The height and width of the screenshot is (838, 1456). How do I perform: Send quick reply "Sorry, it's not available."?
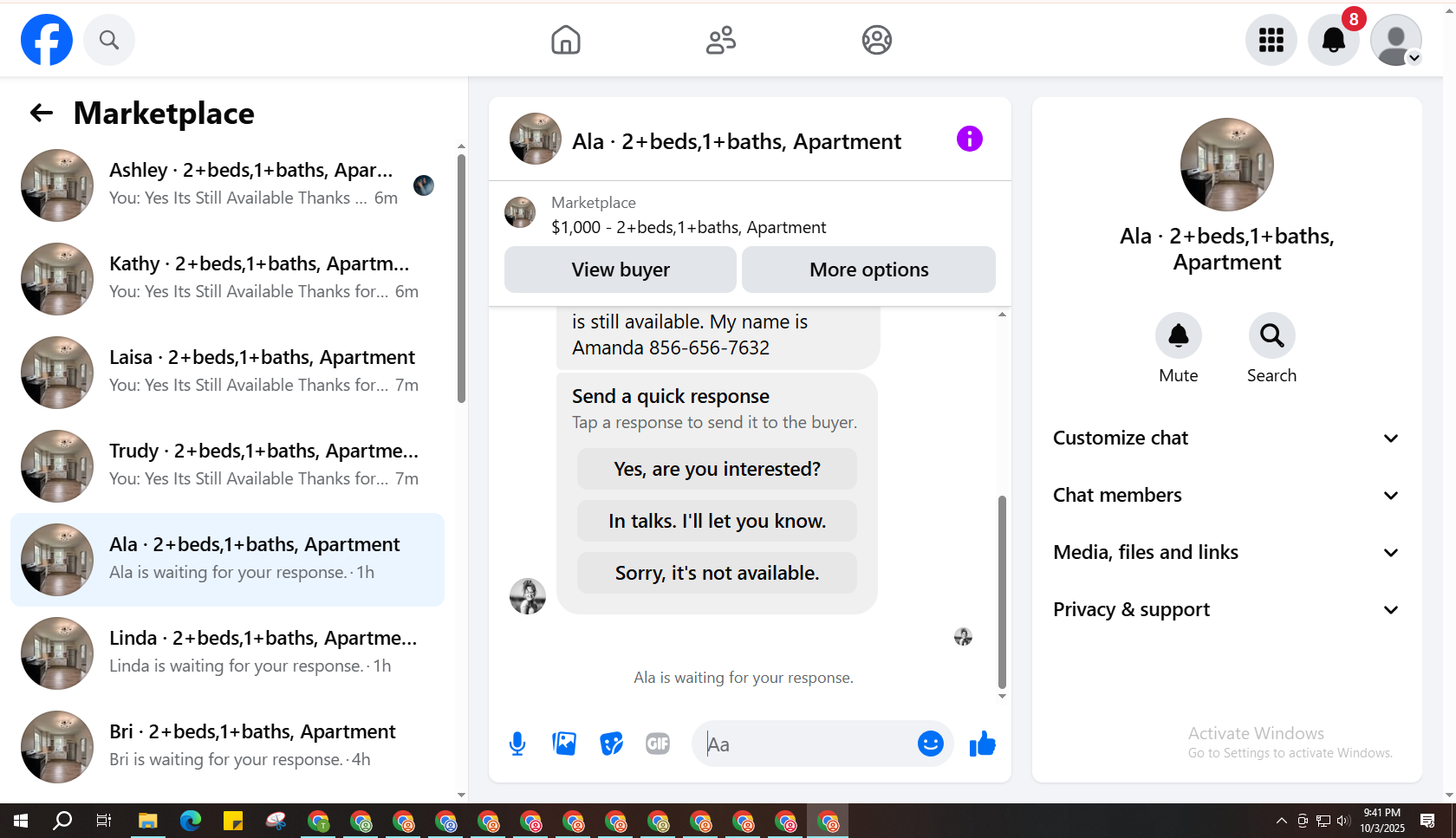717,573
